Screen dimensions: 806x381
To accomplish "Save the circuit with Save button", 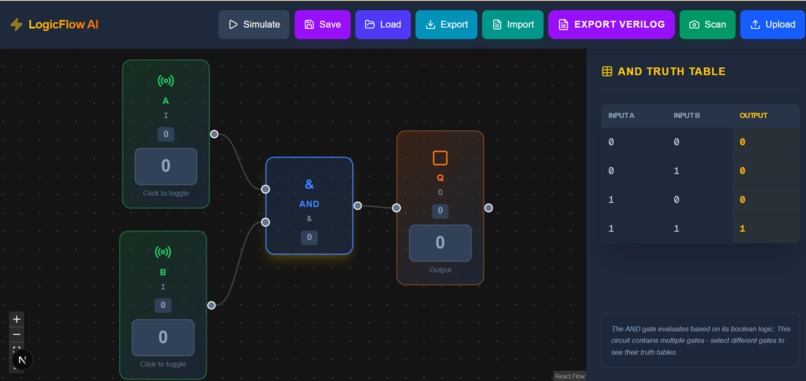I will pos(322,25).
